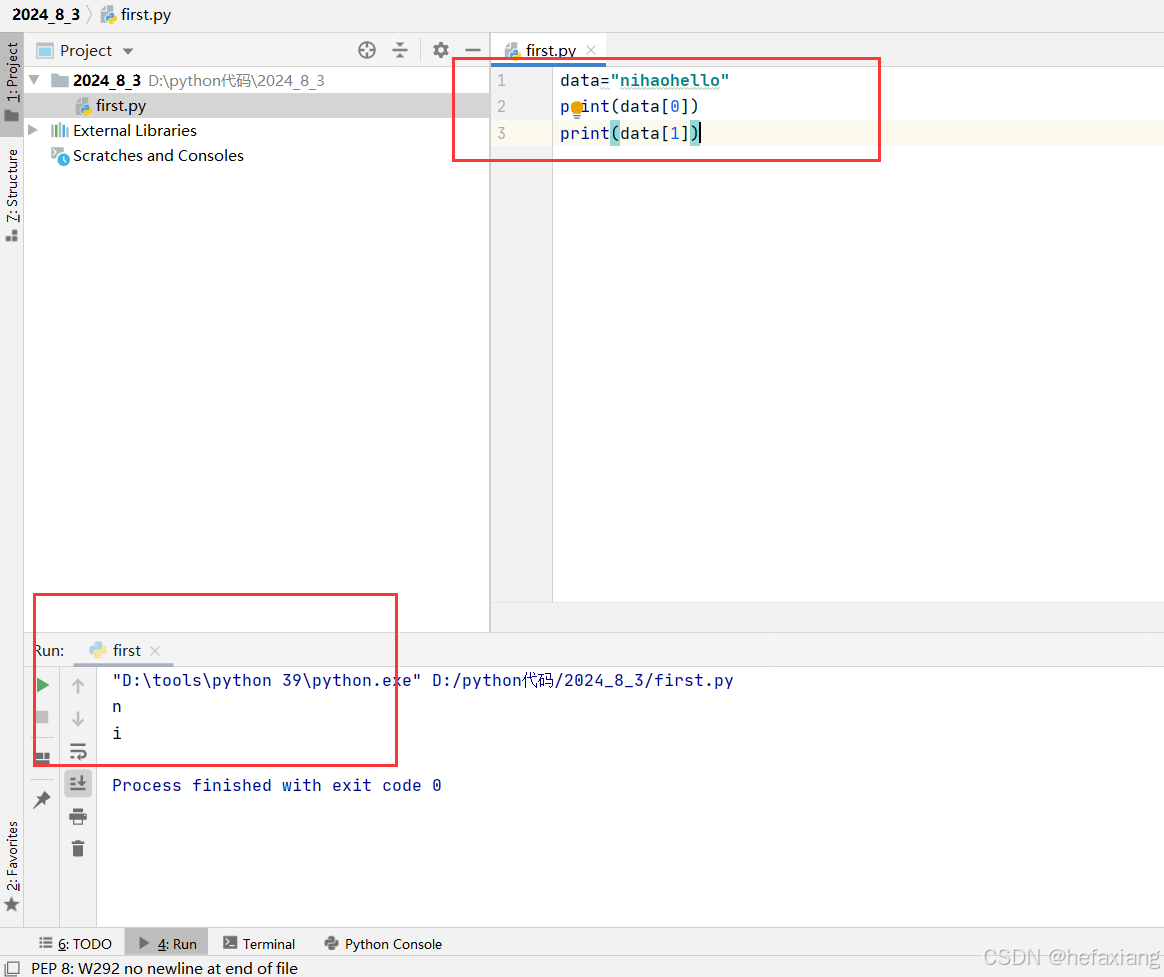Close the 'first' Run tab
Viewport: 1164px width, 977px height.
pyautogui.click(x=155, y=651)
